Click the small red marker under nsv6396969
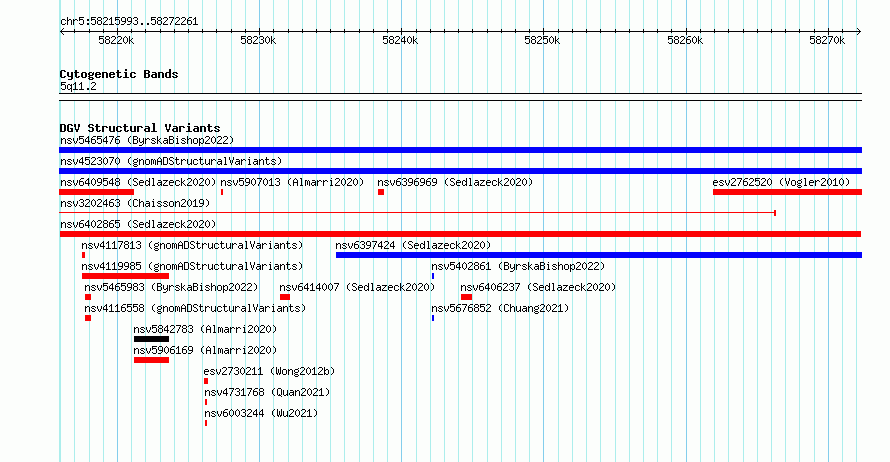Screen dimensions: 890x462 pos(381,192)
